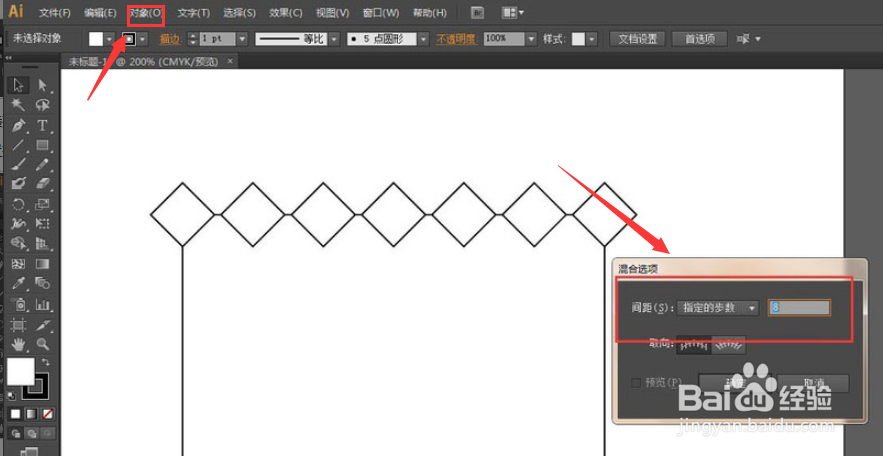Swap fill and stroke colors
This screenshot has width=883, height=456.
[x=46, y=361]
